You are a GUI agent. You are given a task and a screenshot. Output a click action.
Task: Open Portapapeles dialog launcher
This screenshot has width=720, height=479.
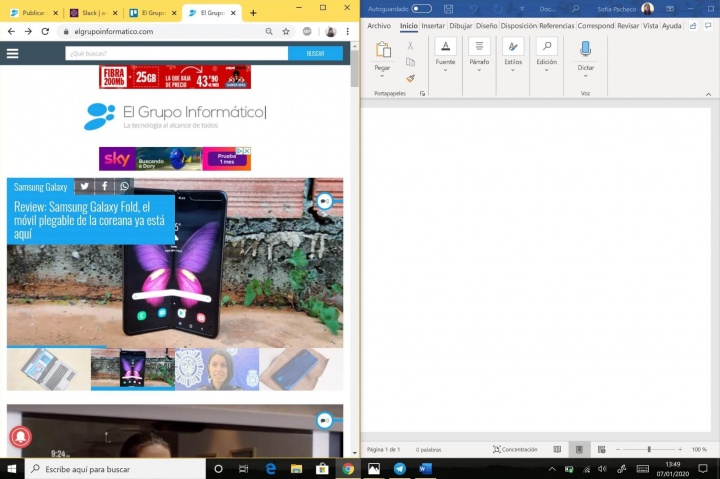pos(422,93)
